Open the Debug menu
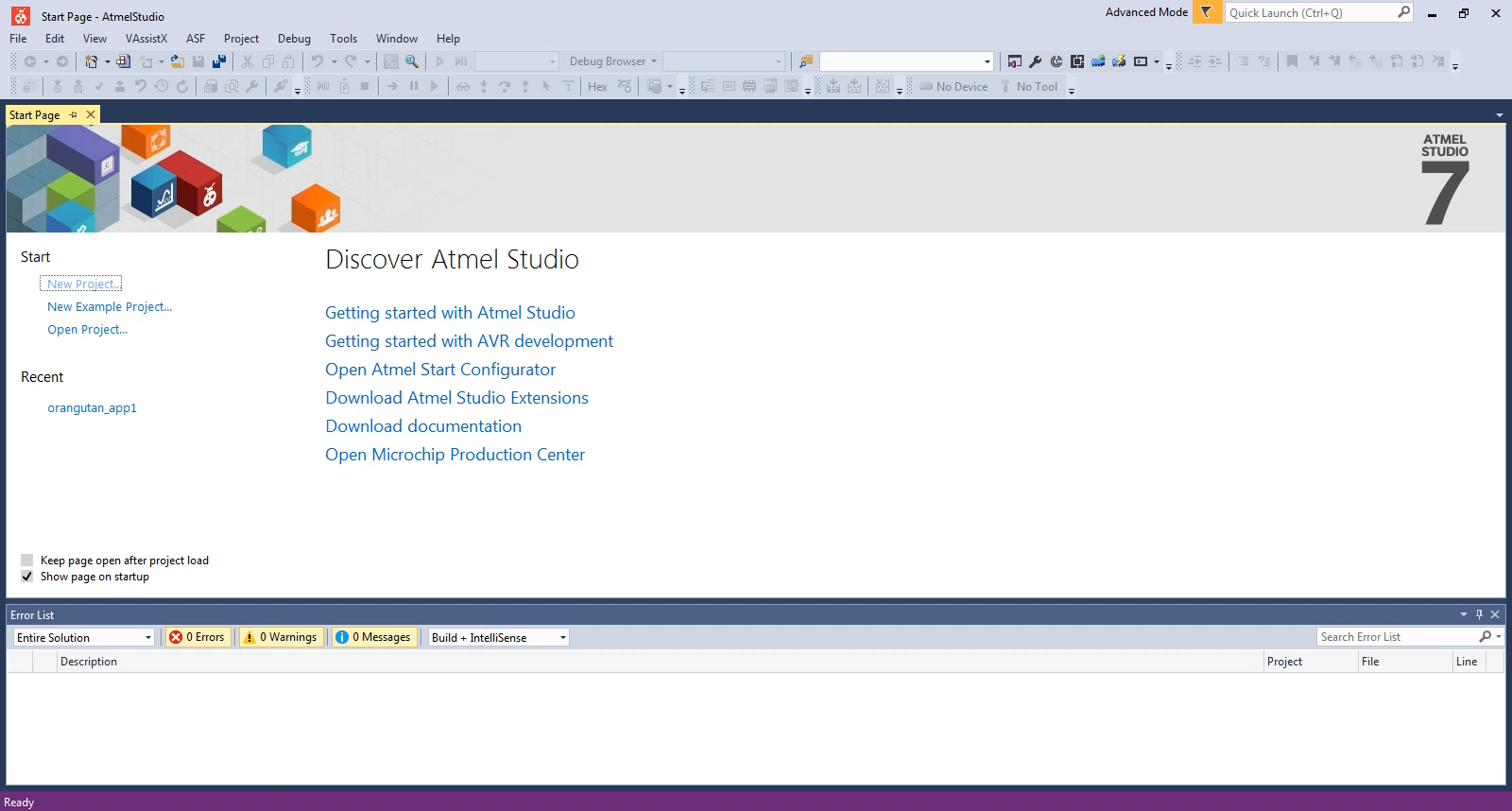The width and height of the screenshot is (1512, 811). point(294,38)
